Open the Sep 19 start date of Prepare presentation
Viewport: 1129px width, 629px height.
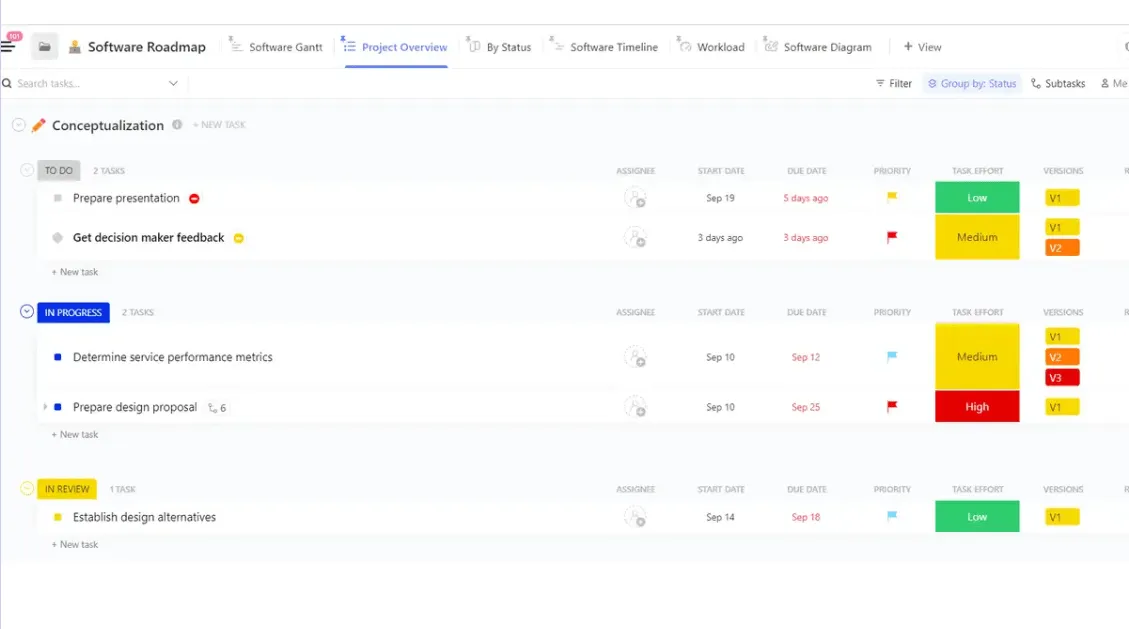point(720,198)
